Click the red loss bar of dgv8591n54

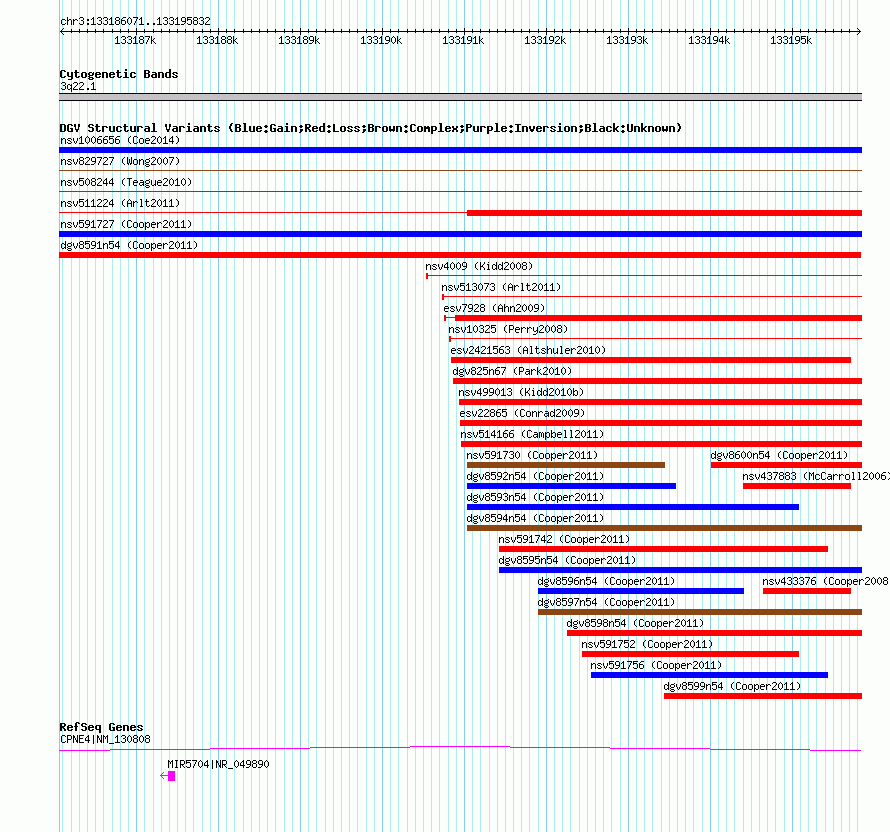tap(460, 255)
